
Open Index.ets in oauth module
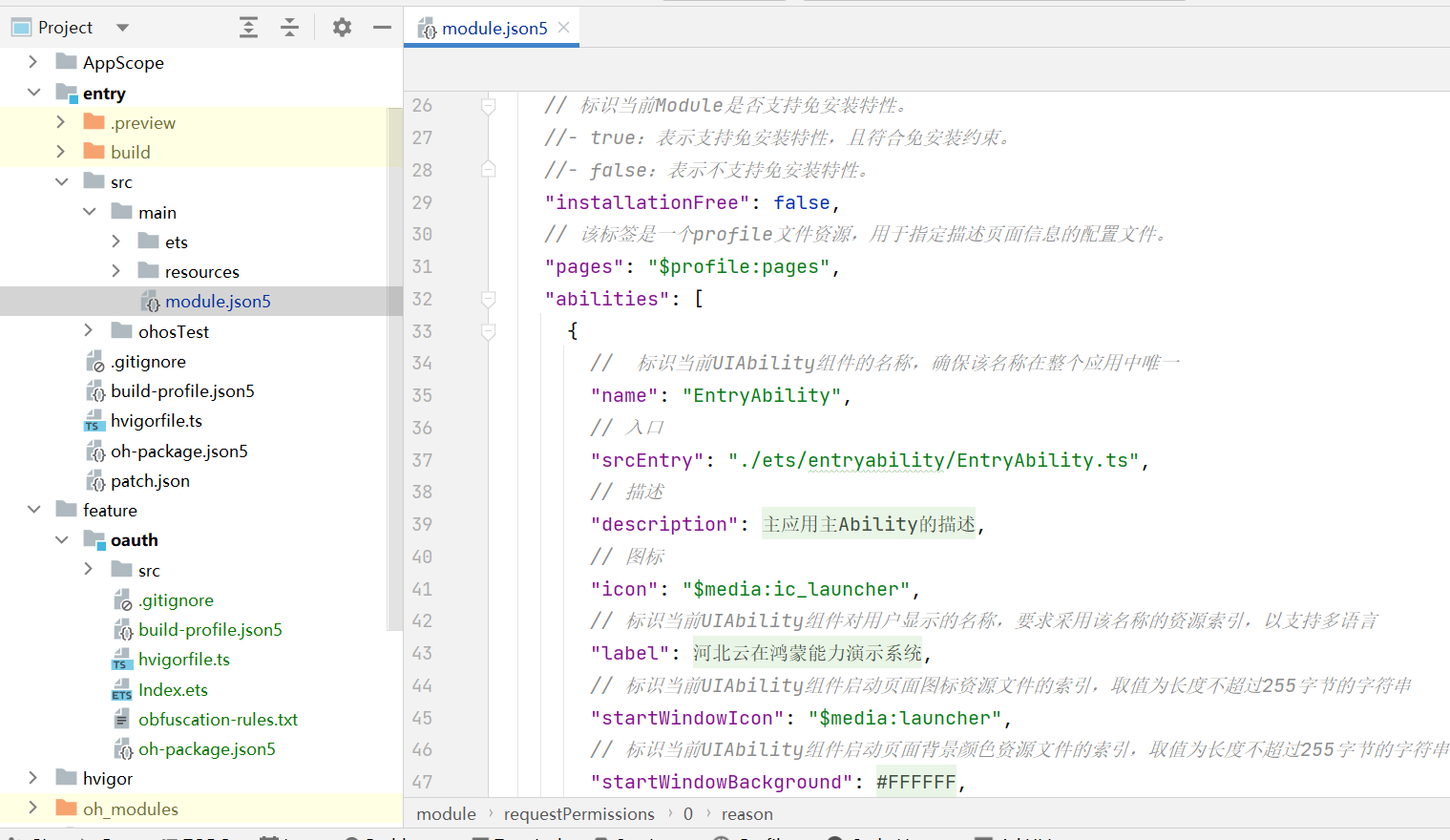pos(173,689)
